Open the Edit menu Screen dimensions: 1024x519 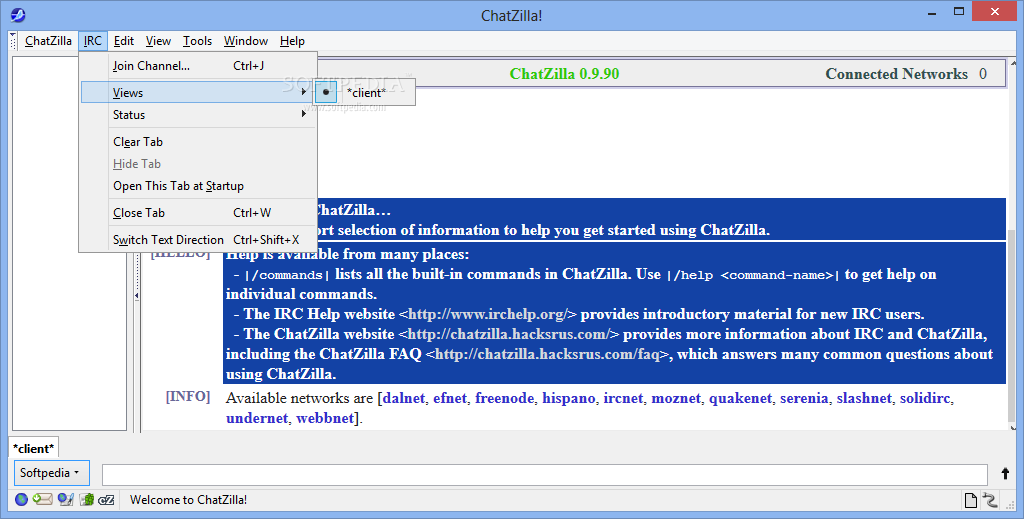pyautogui.click(x=123, y=41)
